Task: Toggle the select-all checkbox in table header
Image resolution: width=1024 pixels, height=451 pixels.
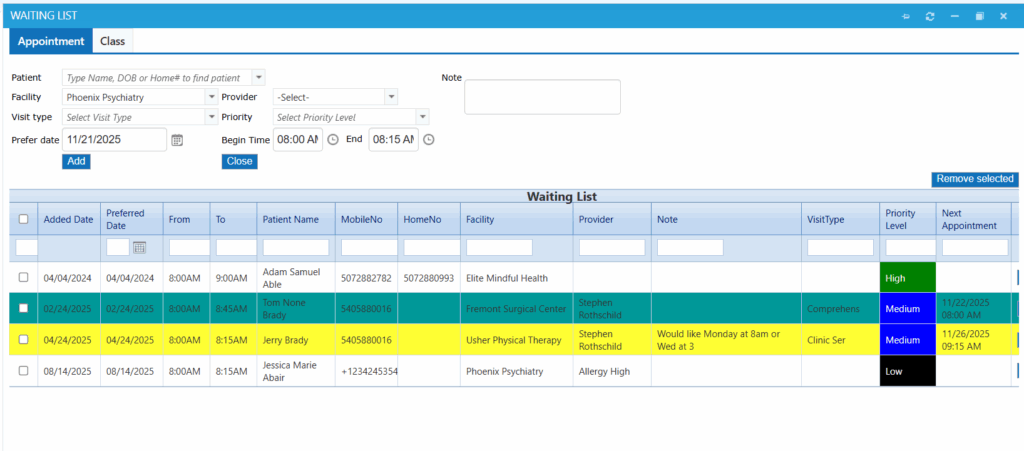Action: pos(24,219)
